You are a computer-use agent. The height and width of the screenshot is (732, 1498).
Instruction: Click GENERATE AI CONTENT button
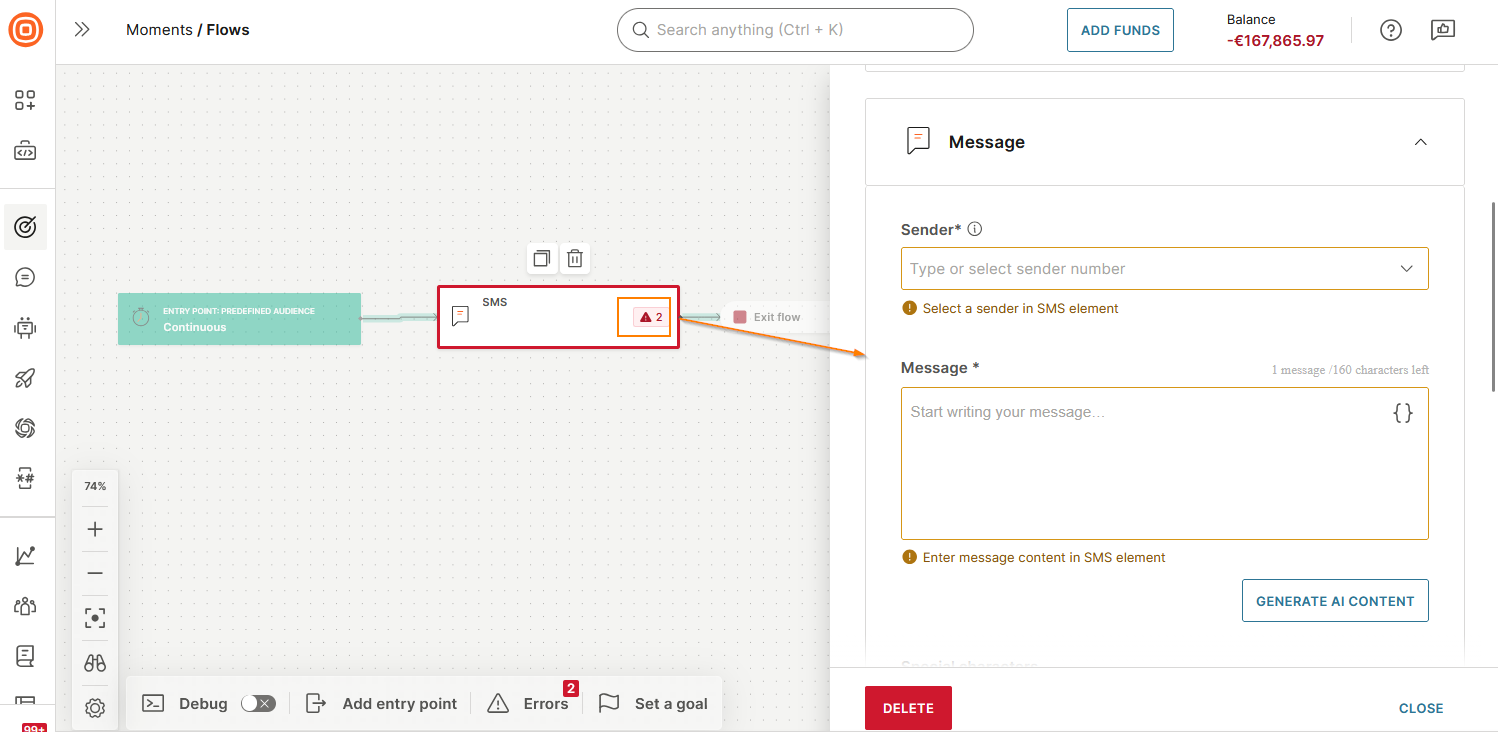[x=1335, y=600]
